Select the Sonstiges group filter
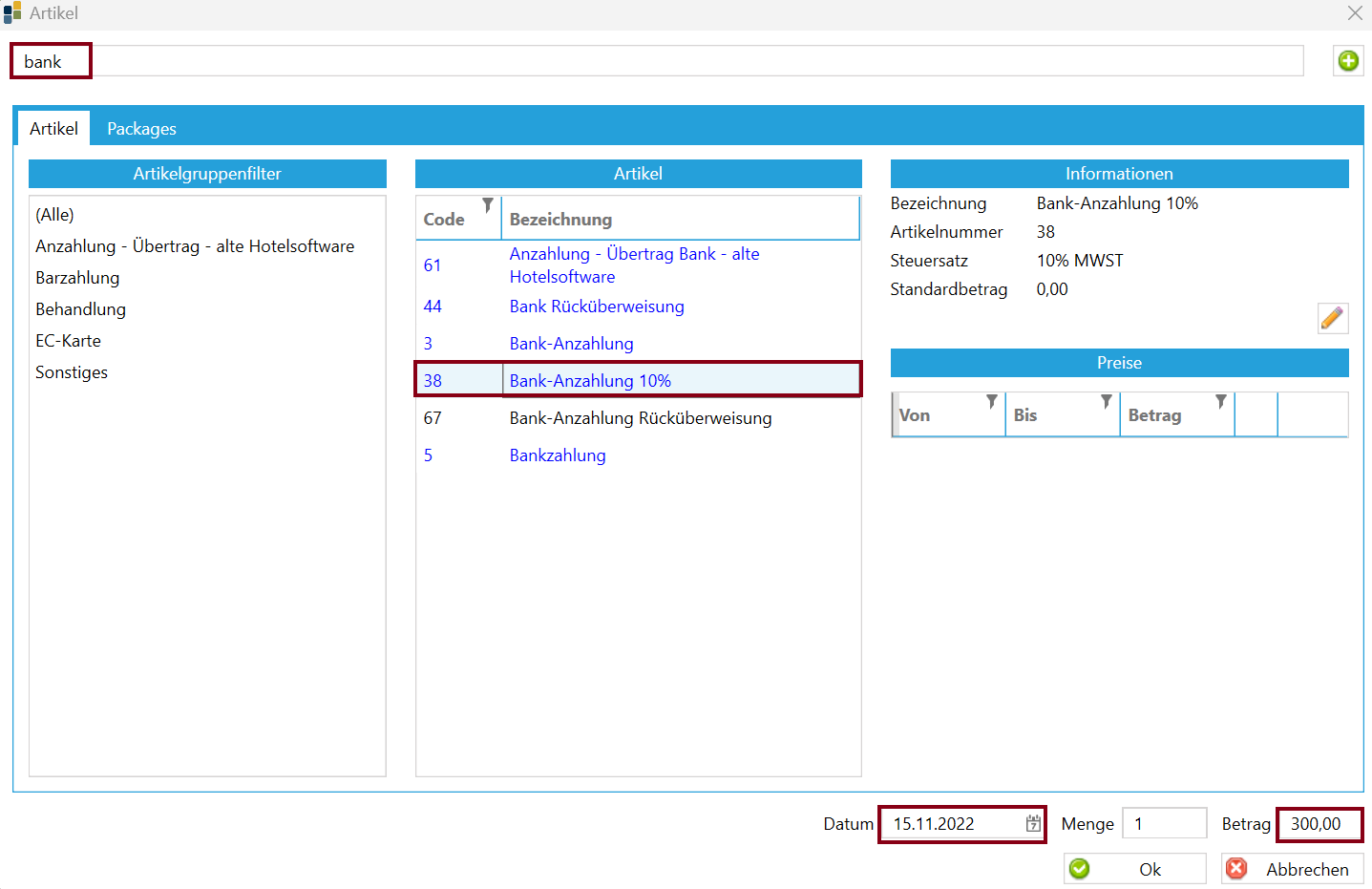 tap(72, 371)
